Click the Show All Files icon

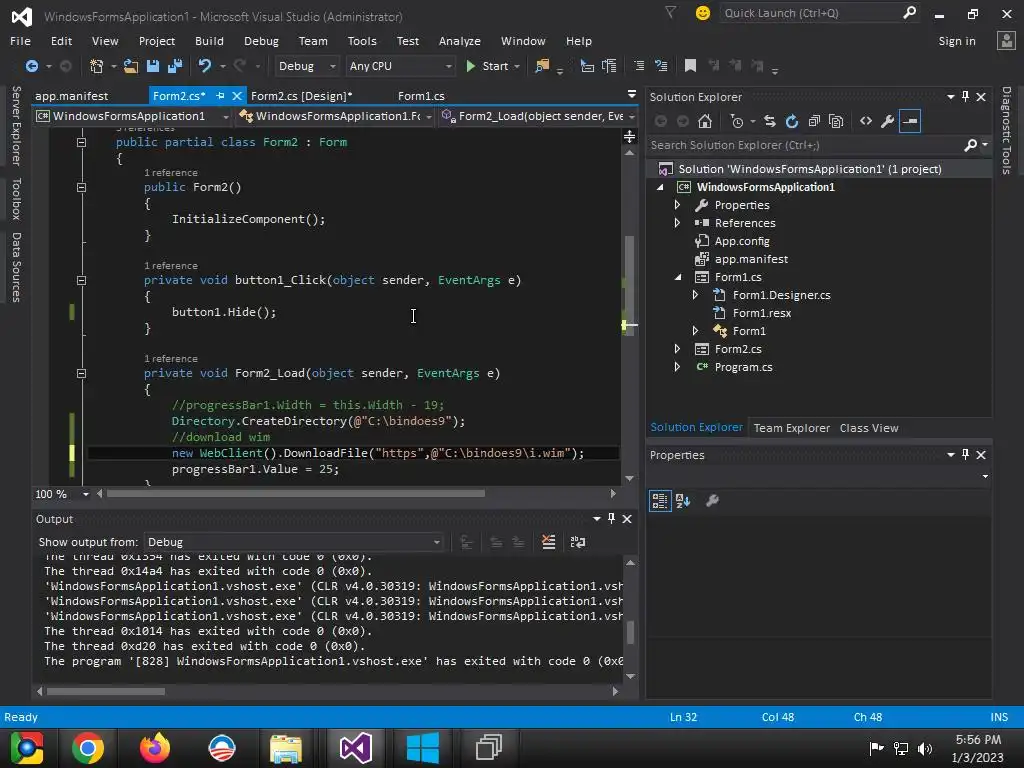836,121
